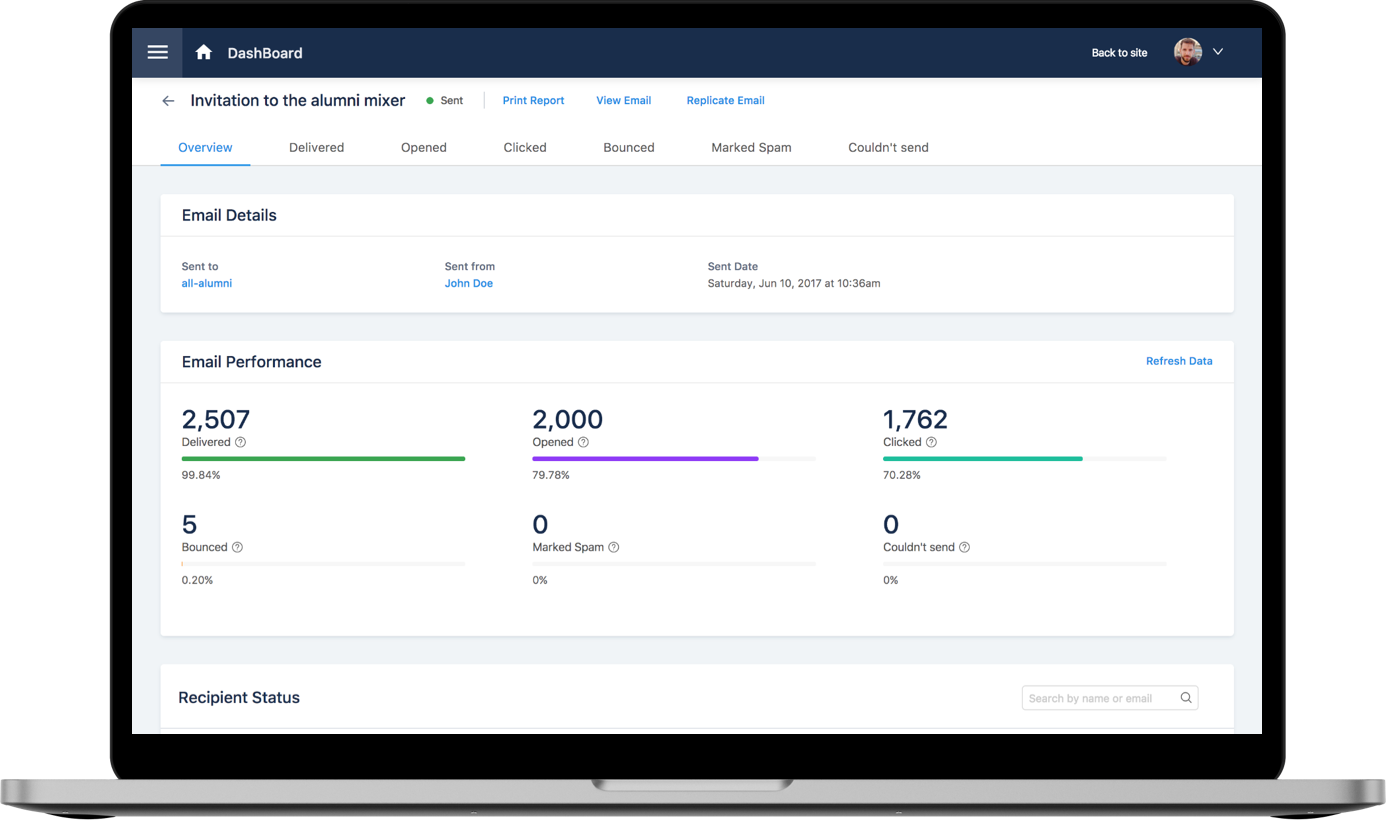Click help icon next to Delivered
This screenshot has height=820, width=1386.
tap(240, 442)
